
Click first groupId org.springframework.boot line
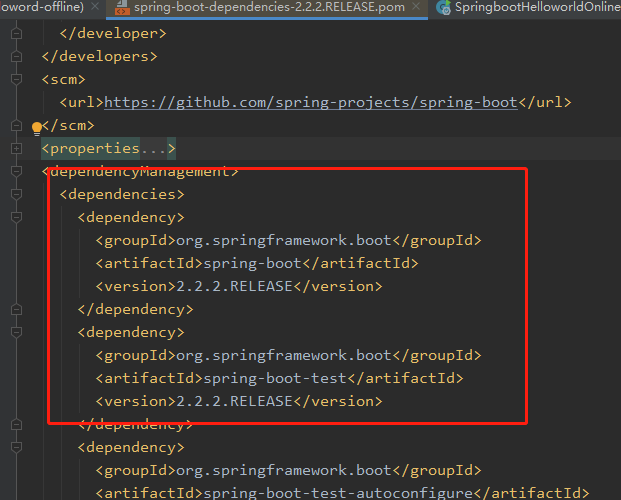pyautogui.click(x=288, y=240)
